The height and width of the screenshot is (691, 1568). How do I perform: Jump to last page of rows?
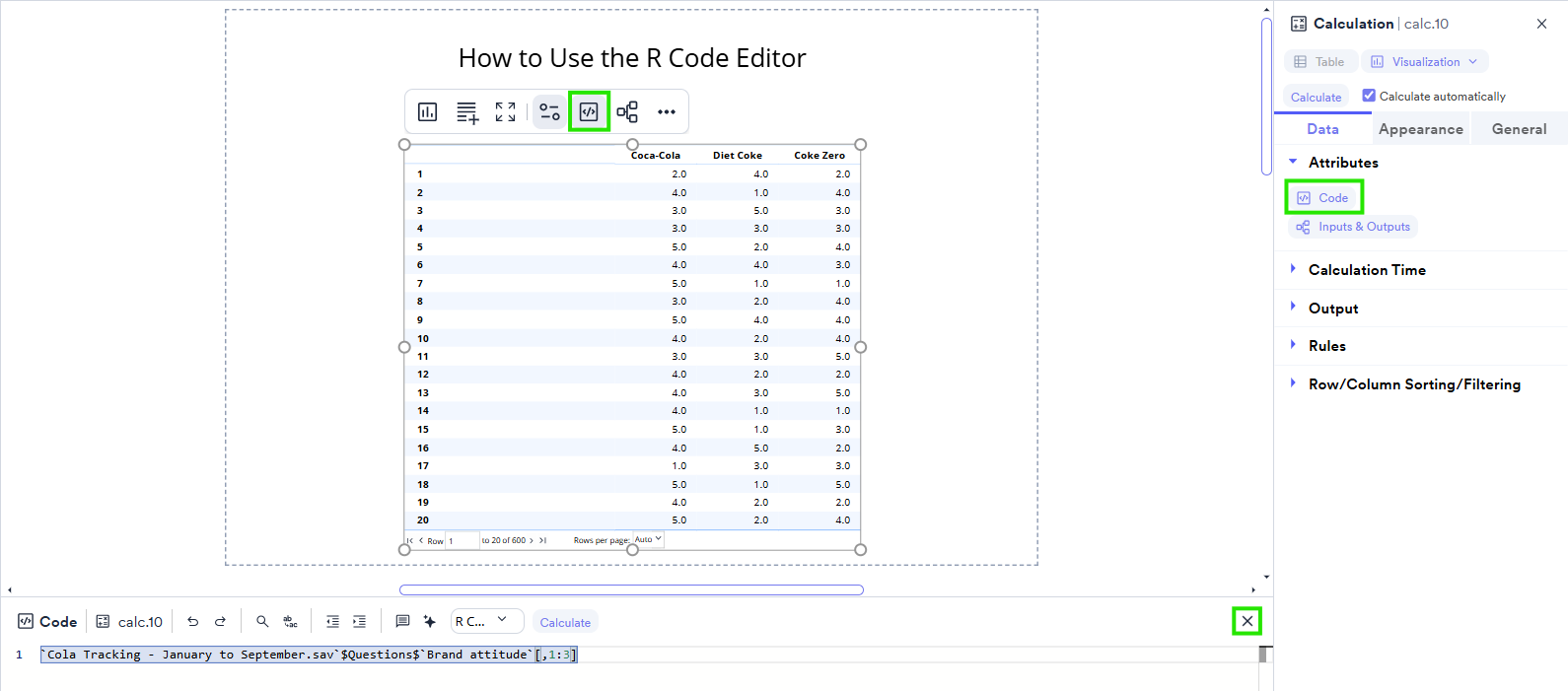(x=542, y=540)
